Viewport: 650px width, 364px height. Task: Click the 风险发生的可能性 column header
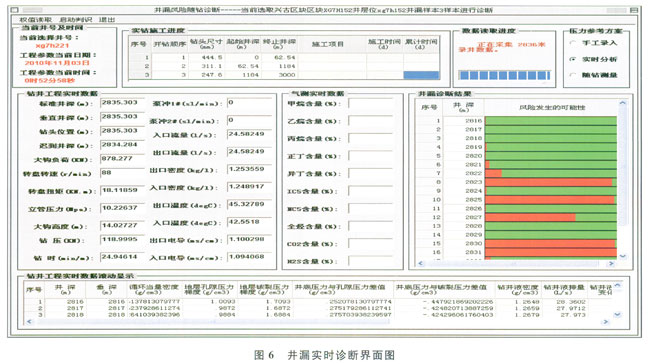click(x=551, y=107)
